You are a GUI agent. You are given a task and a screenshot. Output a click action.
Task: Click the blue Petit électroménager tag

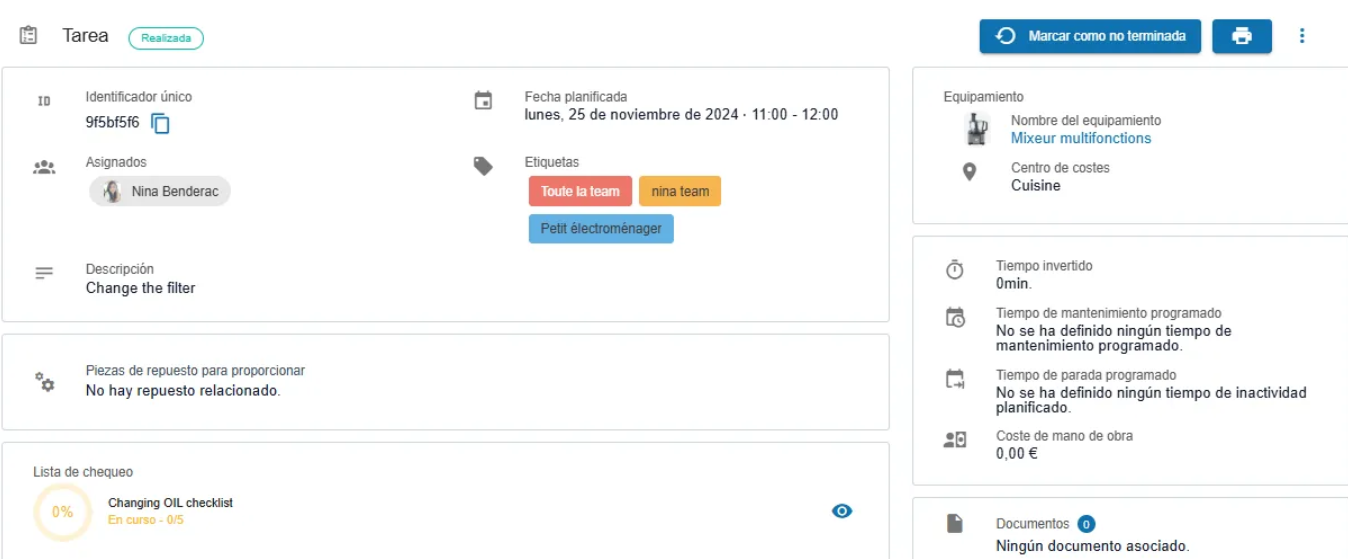[x=601, y=228]
